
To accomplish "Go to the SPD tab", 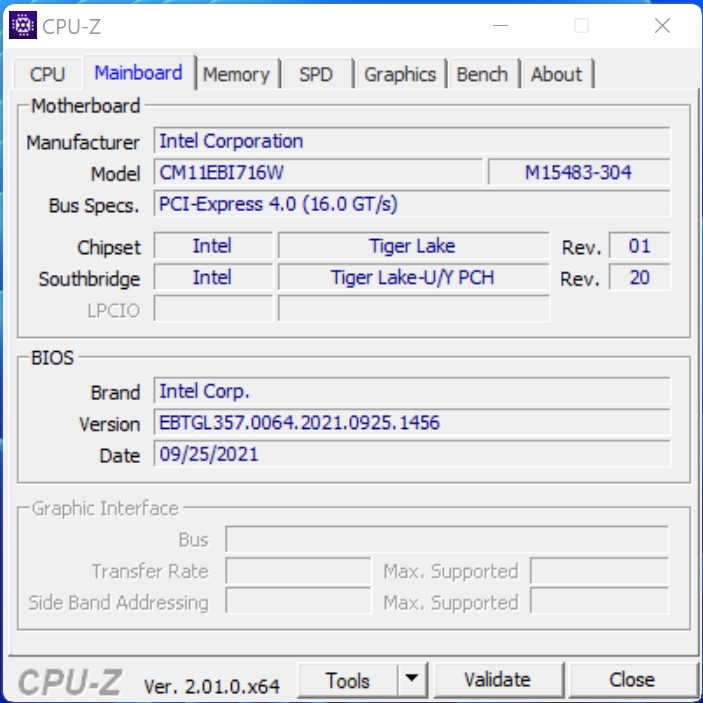I will [x=316, y=74].
